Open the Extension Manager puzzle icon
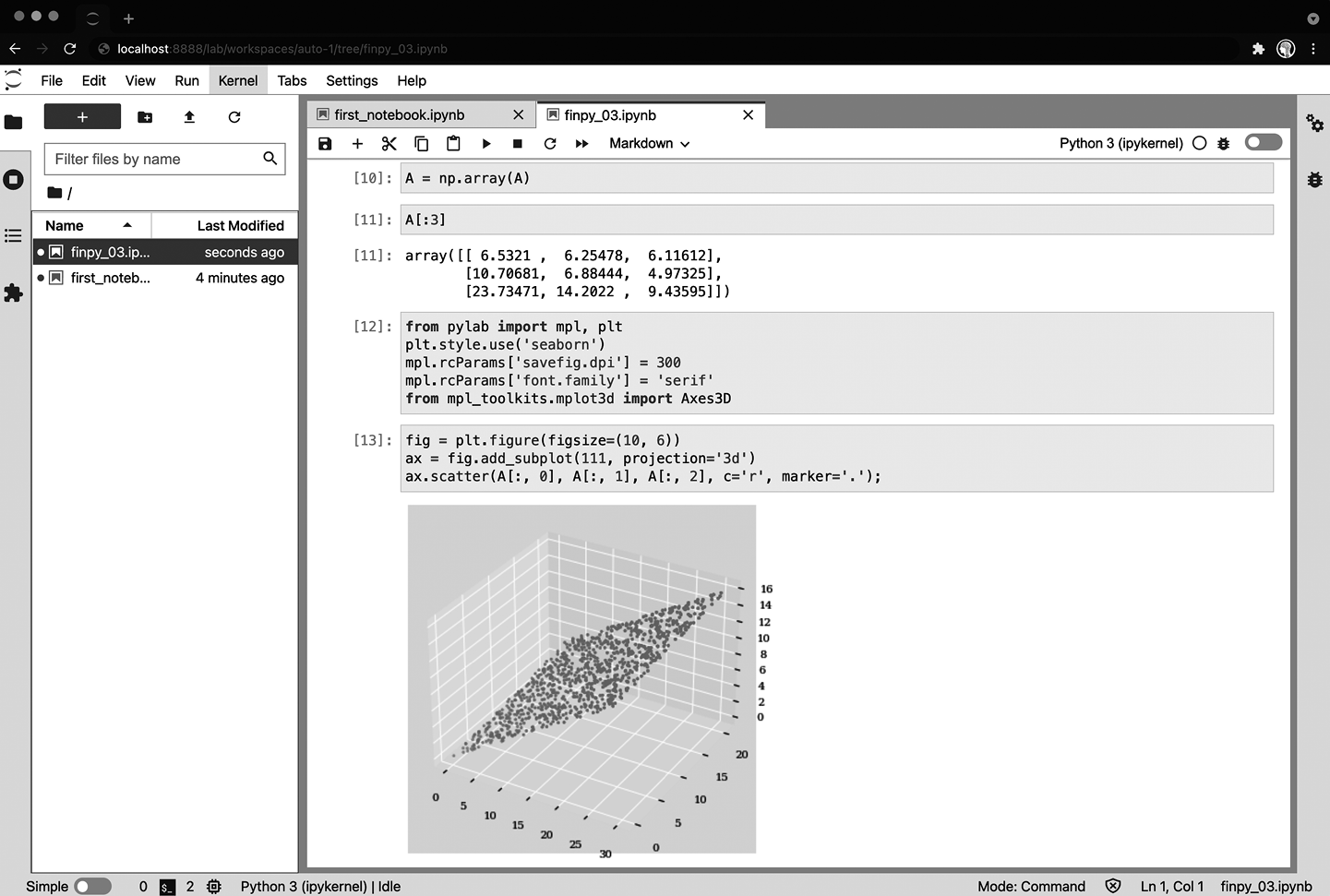1330x896 pixels. click(x=14, y=293)
